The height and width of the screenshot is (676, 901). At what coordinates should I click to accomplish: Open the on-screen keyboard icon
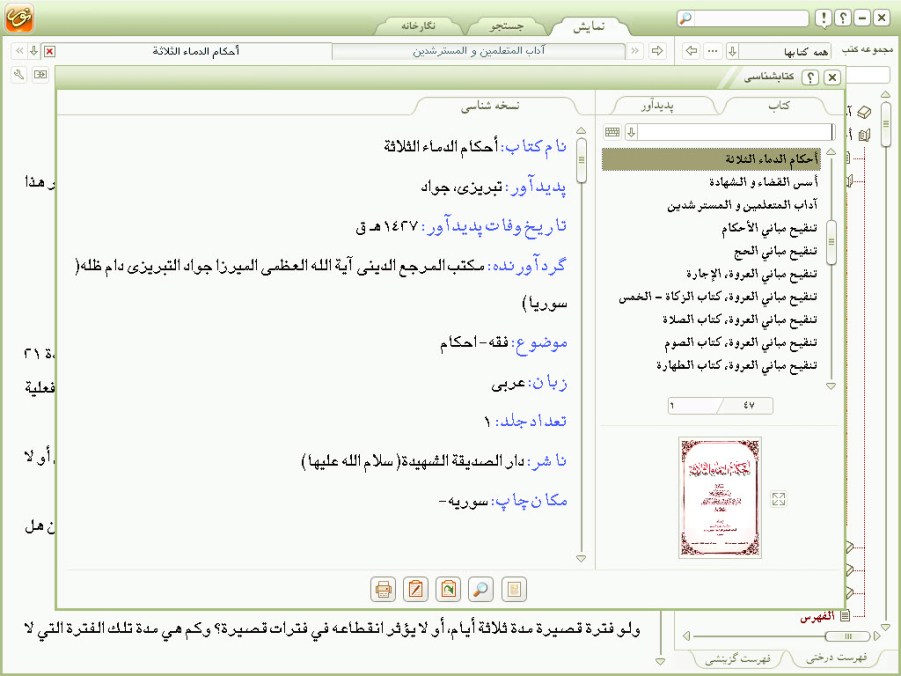coord(612,132)
